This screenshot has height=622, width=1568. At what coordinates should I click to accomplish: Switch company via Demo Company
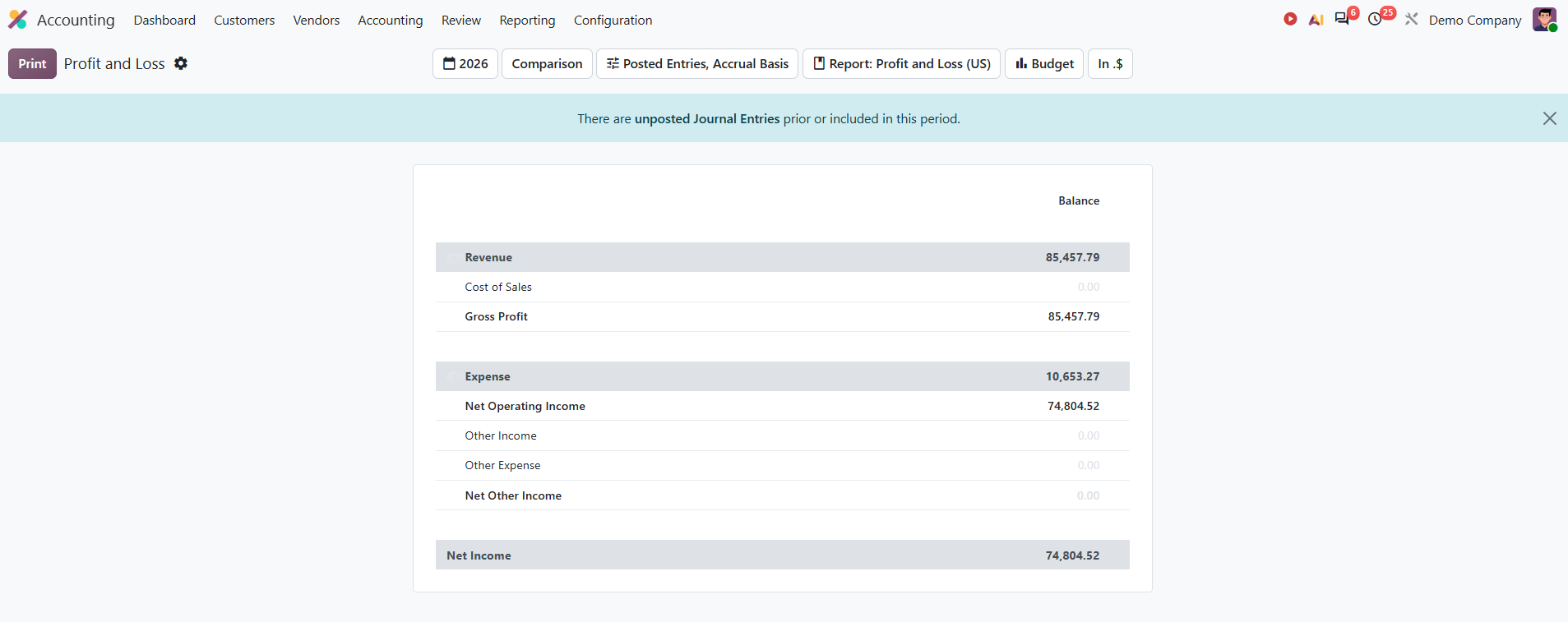coord(1475,20)
